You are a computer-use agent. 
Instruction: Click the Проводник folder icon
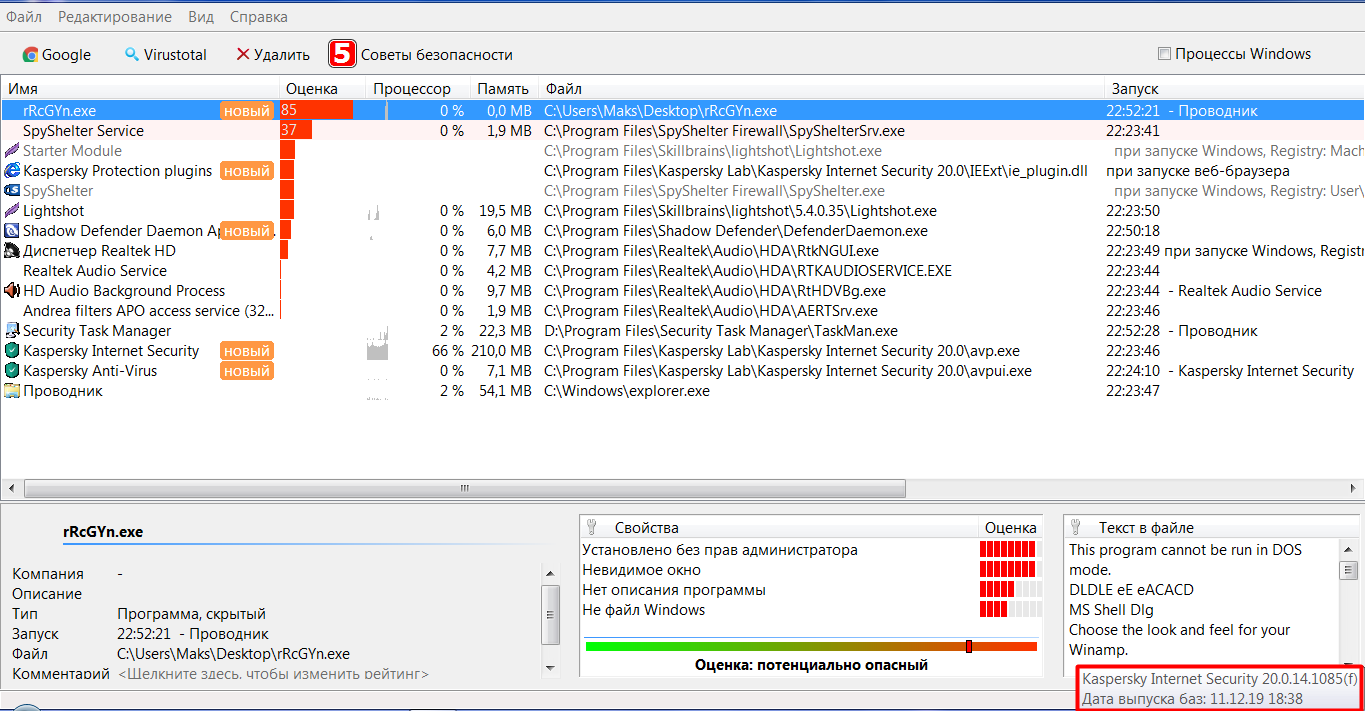tap(12, 391)
